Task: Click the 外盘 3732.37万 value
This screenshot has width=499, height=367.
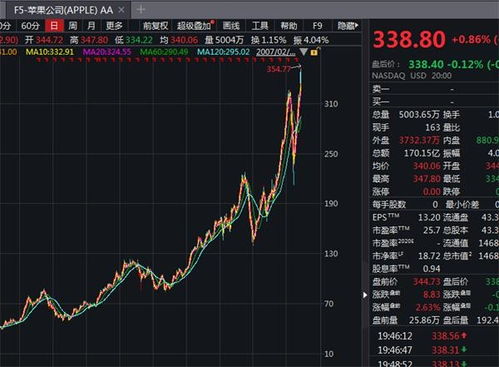Action: pos(419,140)
